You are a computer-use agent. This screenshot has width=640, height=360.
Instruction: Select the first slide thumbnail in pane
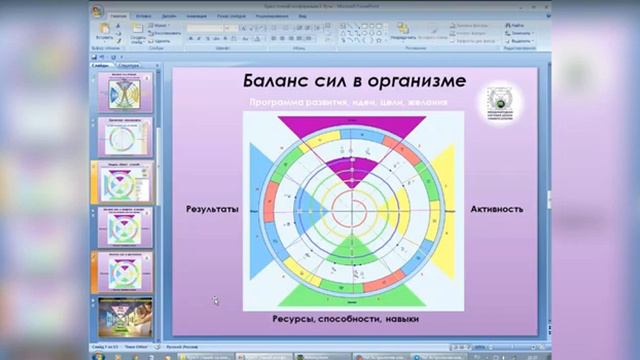125,92
